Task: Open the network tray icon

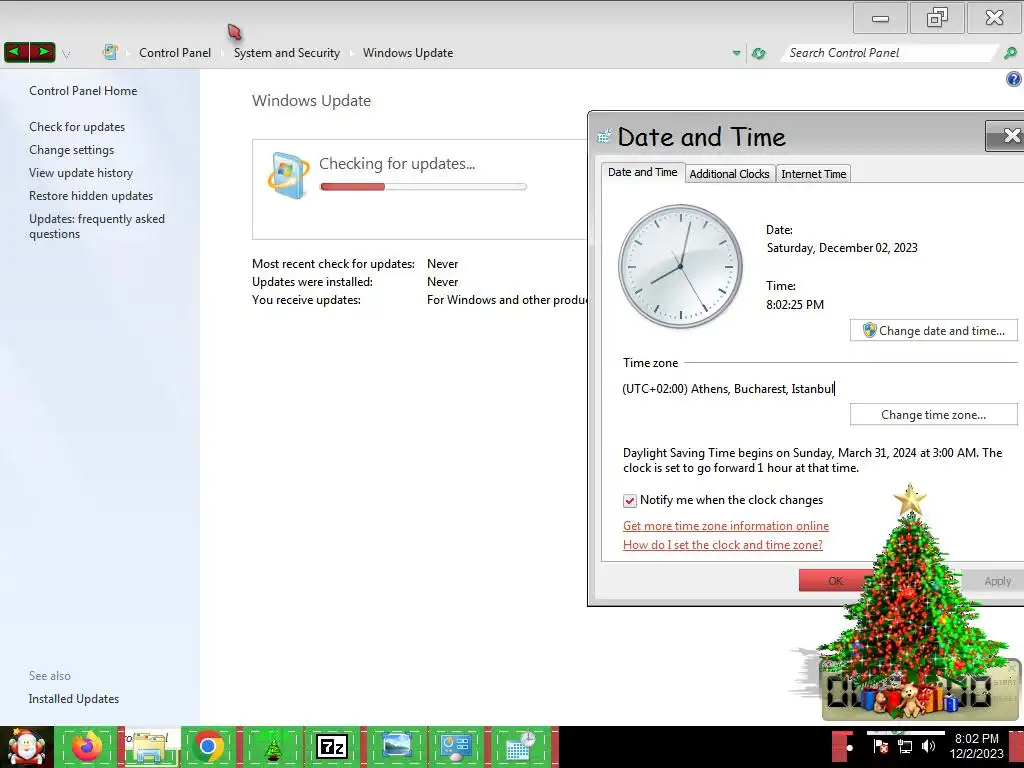Action: pos(905,746)
